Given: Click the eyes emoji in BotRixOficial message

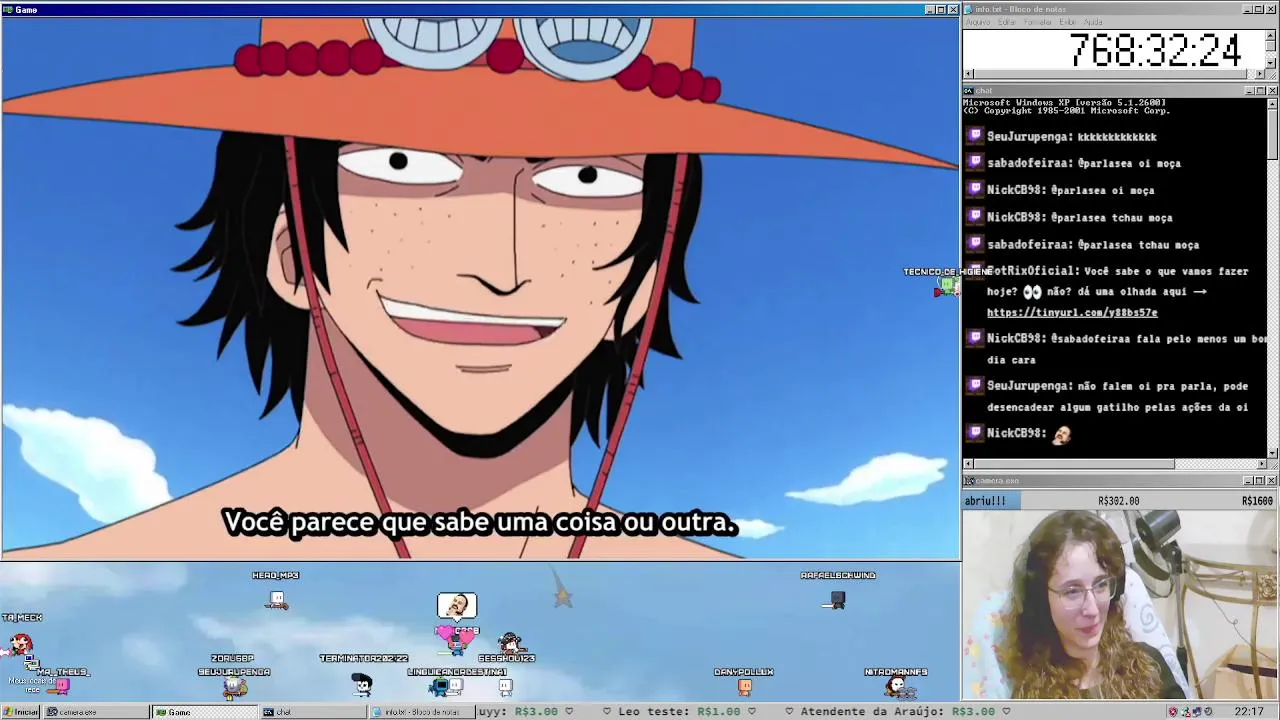Looking at the screenshot, I should tap(1032, 292).
